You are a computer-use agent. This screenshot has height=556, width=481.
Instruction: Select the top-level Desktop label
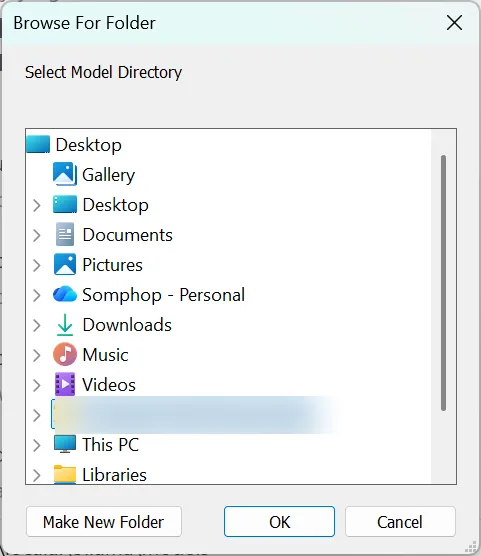(88, 145)
